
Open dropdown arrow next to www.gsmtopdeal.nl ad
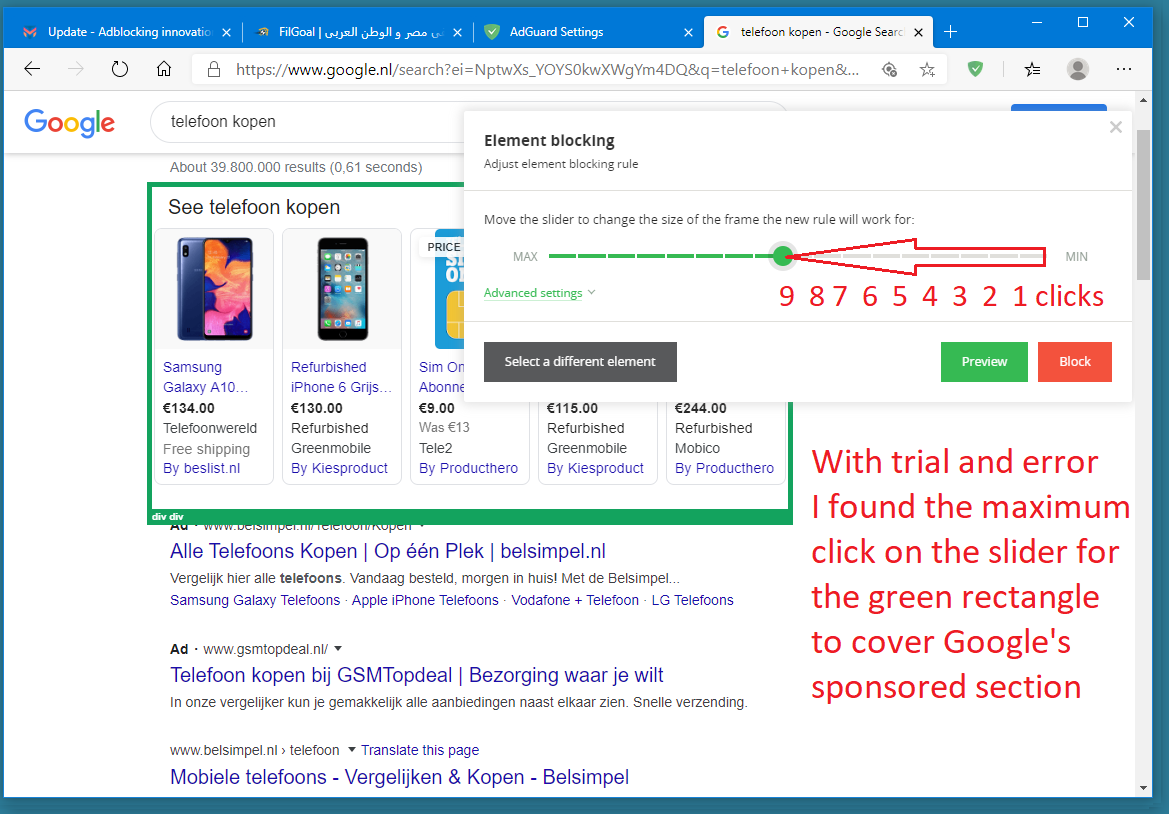tap(338, 649)
